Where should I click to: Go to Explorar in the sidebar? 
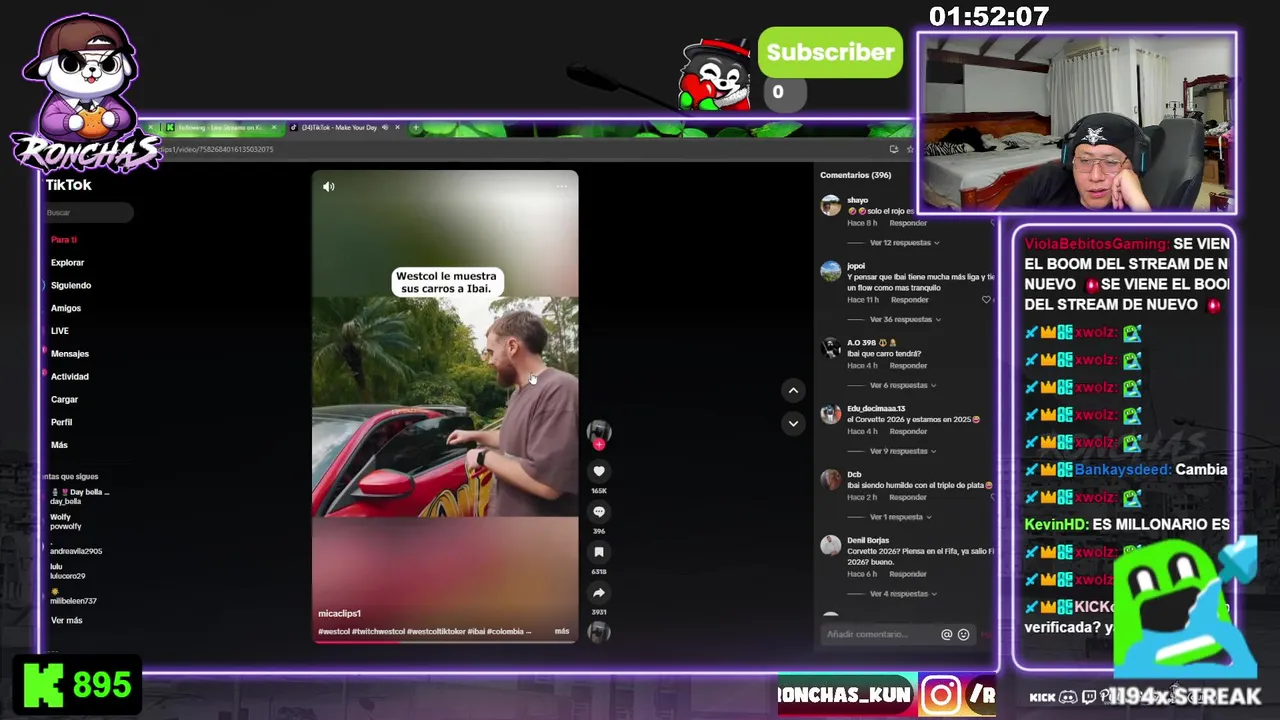[68, 263]
